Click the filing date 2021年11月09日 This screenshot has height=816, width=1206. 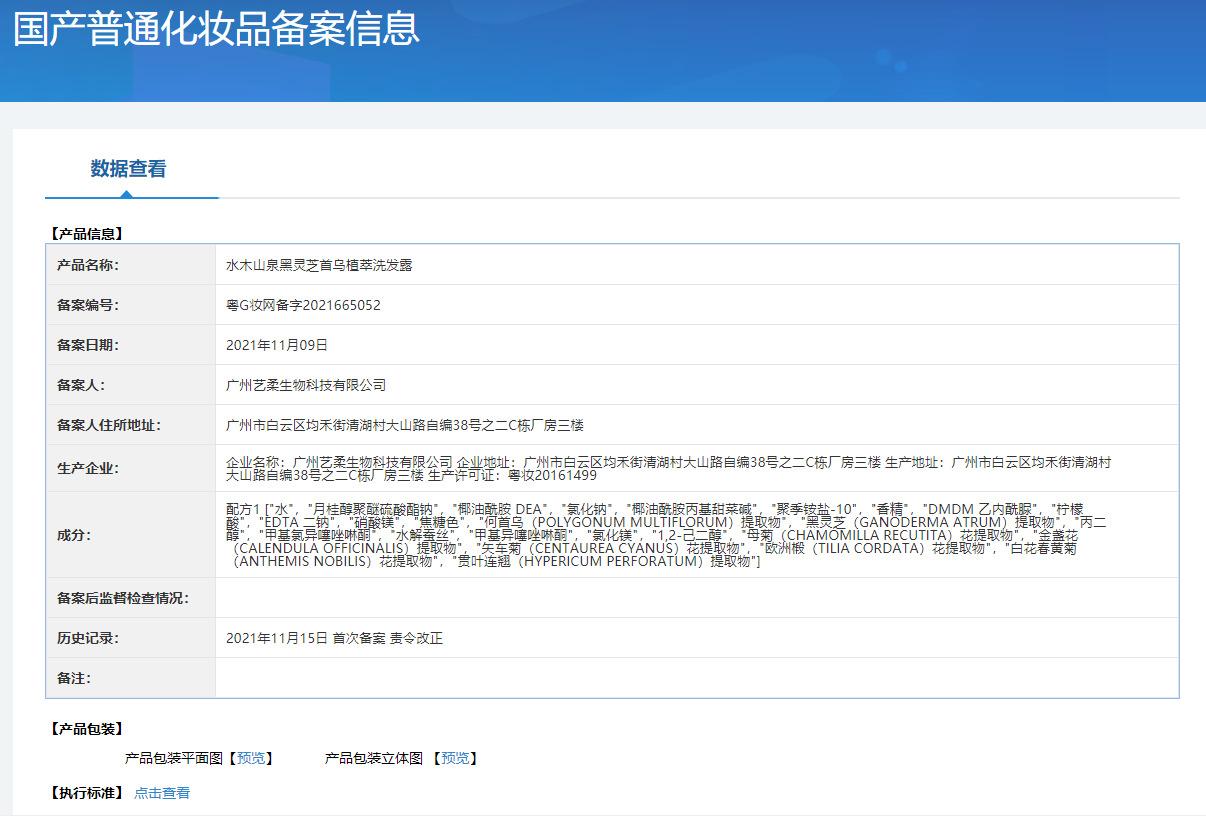point(277,345)
